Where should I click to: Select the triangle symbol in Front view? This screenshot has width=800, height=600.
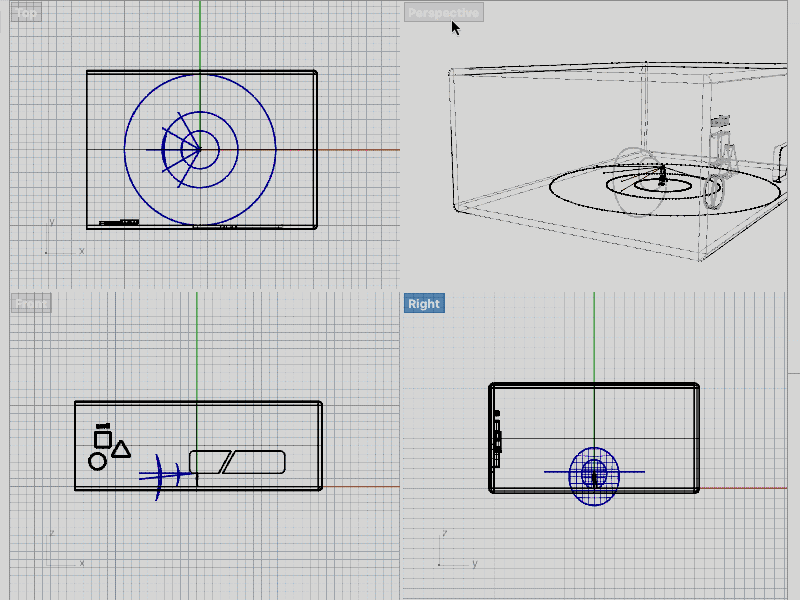[x=121, y=450]
